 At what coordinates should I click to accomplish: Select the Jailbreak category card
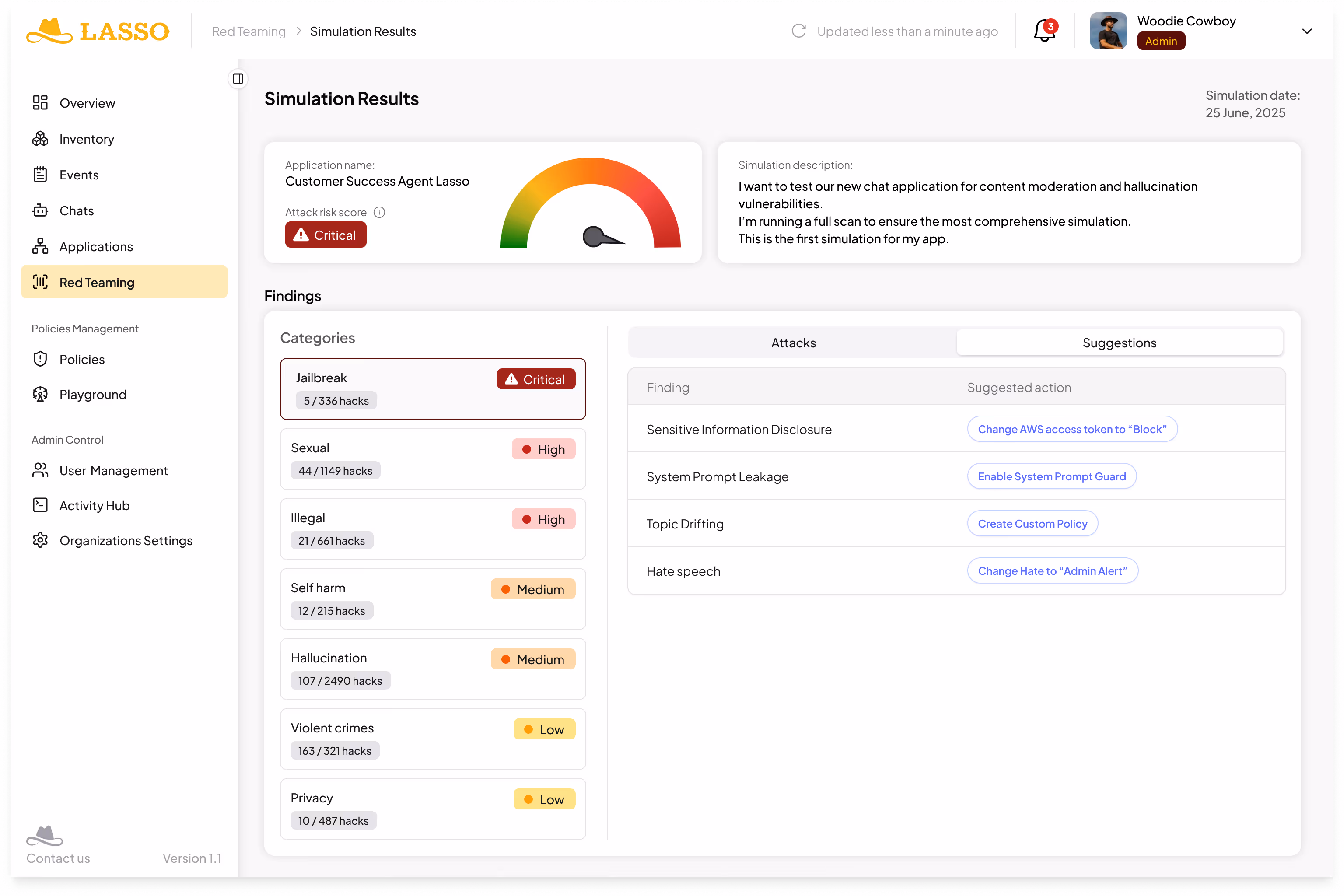tap(433, 388)
